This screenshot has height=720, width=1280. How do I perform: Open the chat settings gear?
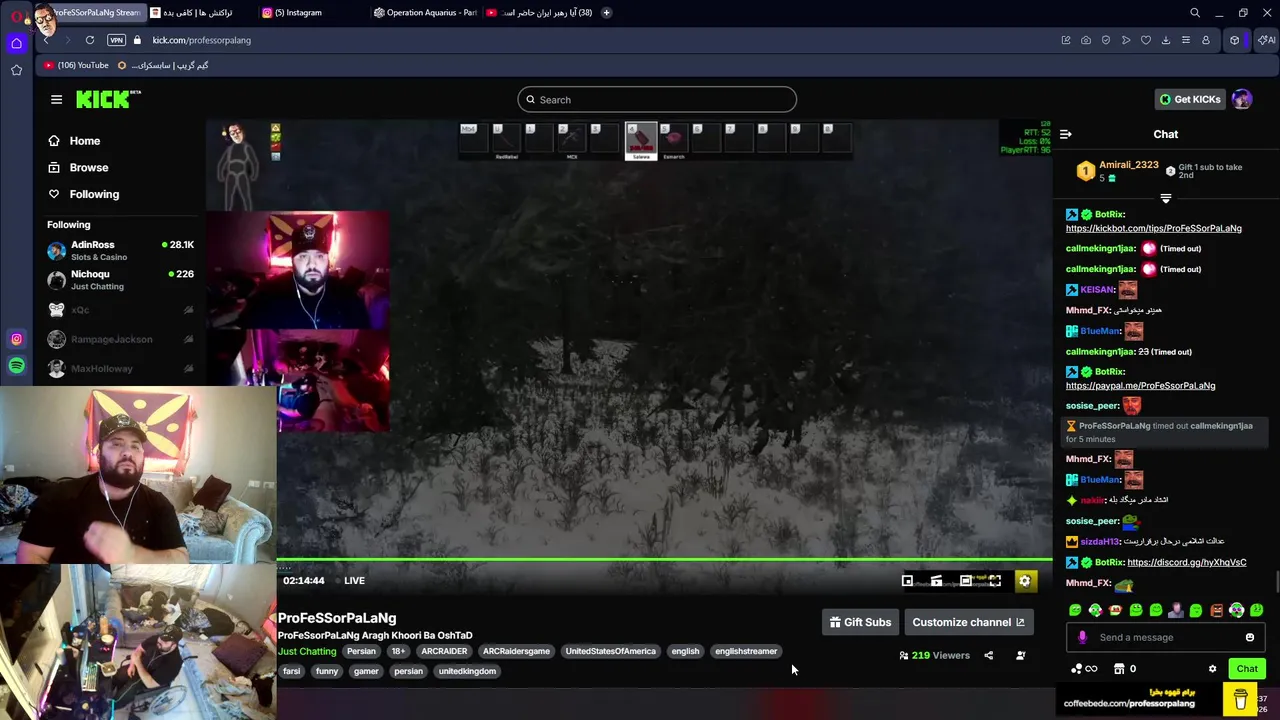pos(1212,669)
